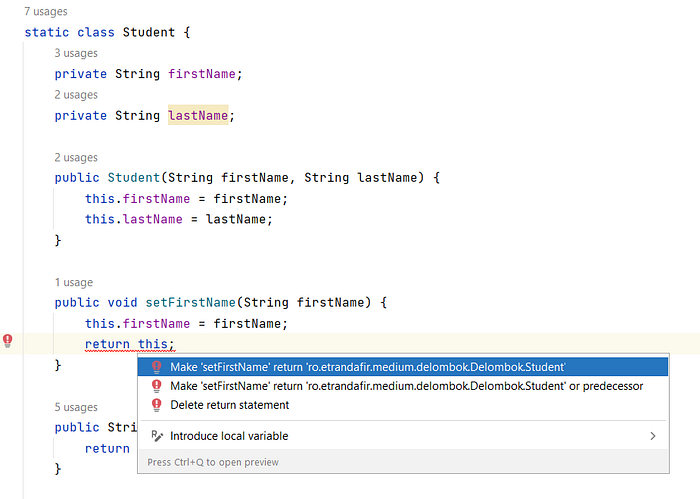Click the 'static' keyword of the class
700x499 pixels.
[x=46, y=32]
